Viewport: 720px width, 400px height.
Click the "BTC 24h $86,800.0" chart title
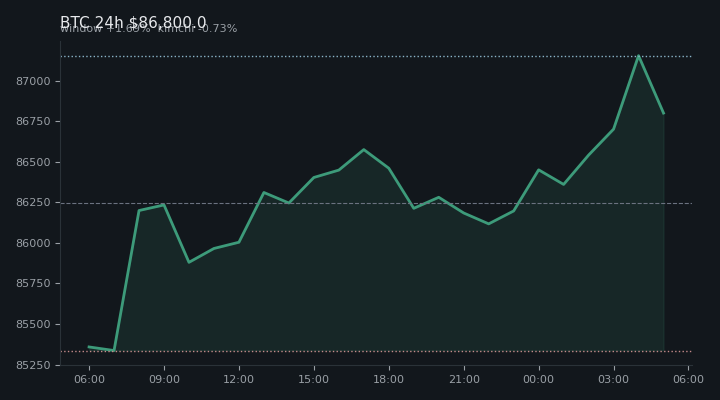coord(133,22)
